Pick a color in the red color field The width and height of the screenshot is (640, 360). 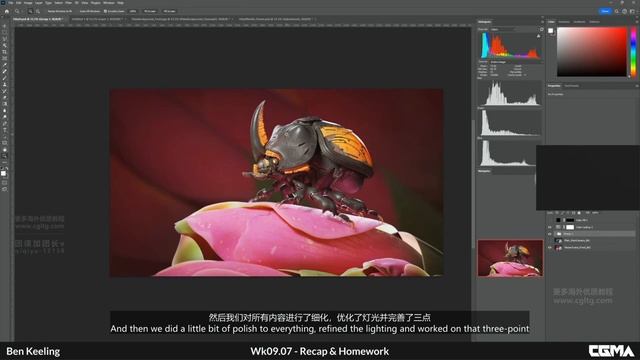(x=592, y=52)
